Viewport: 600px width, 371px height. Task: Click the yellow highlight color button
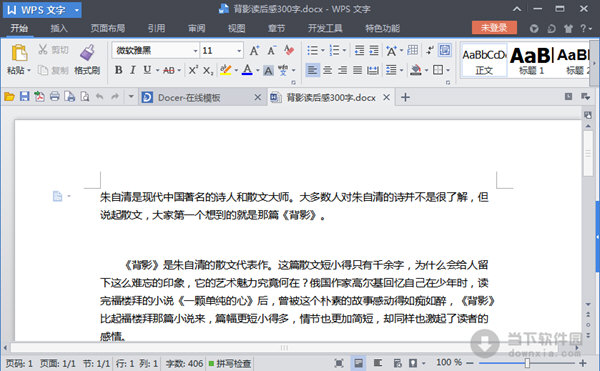(226, 70)
